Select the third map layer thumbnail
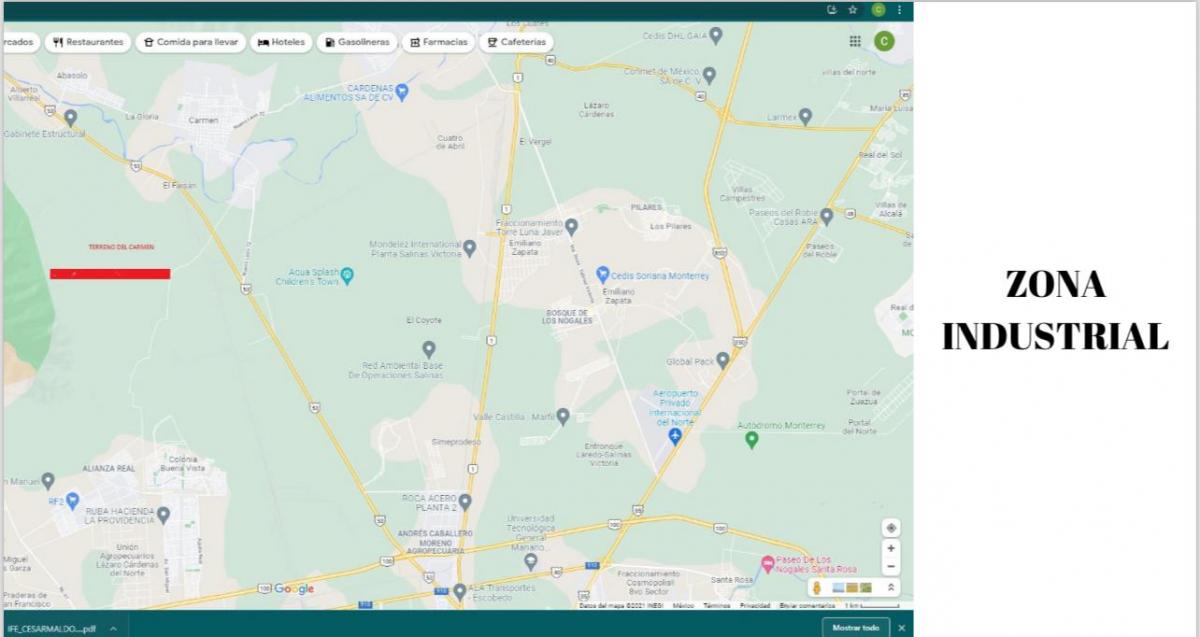The width and height of the screenshot is (1200, 637). 865,587
